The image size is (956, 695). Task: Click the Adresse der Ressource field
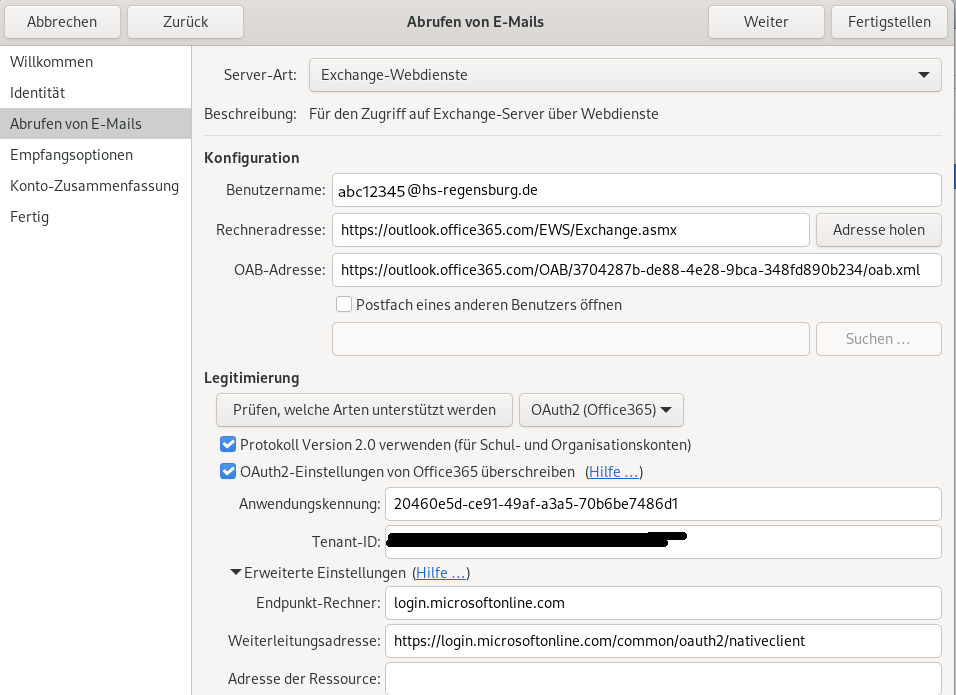[x=663, y=679]
